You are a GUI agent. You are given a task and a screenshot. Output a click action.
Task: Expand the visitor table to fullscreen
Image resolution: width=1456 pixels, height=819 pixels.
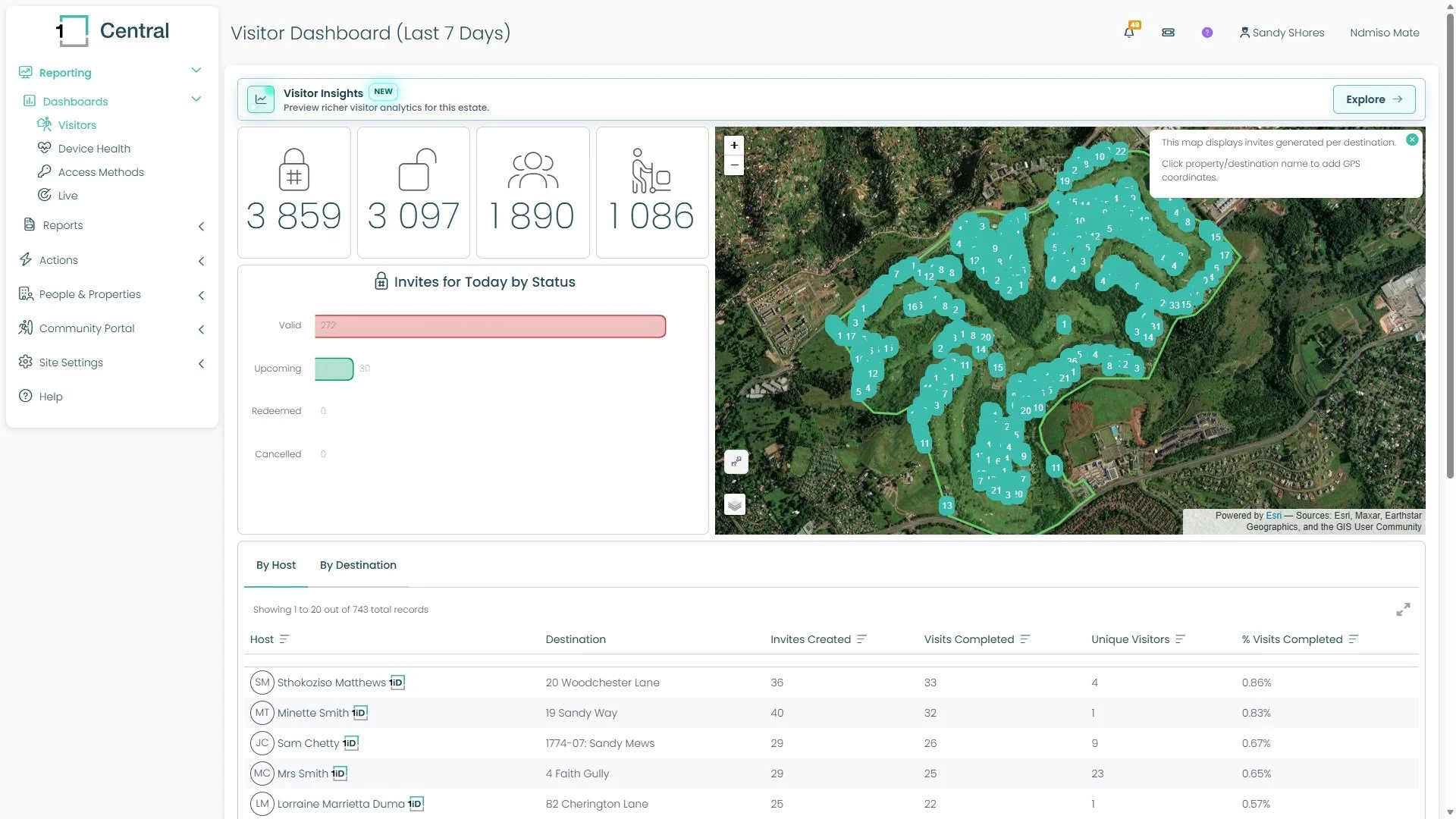pyautogui.click(x=1403, y=610)
